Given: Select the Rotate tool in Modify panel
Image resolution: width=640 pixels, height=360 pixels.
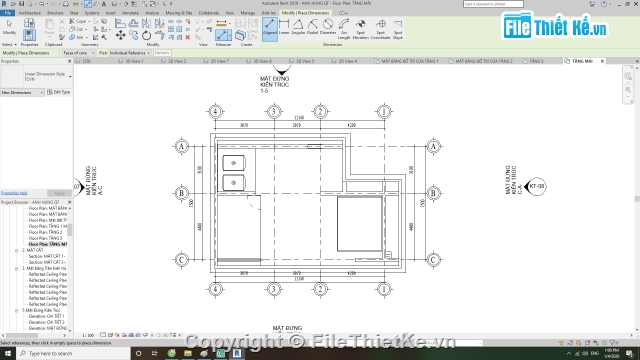Looking at the screenshot, I should pyautogui.click(x=146, y=36).
